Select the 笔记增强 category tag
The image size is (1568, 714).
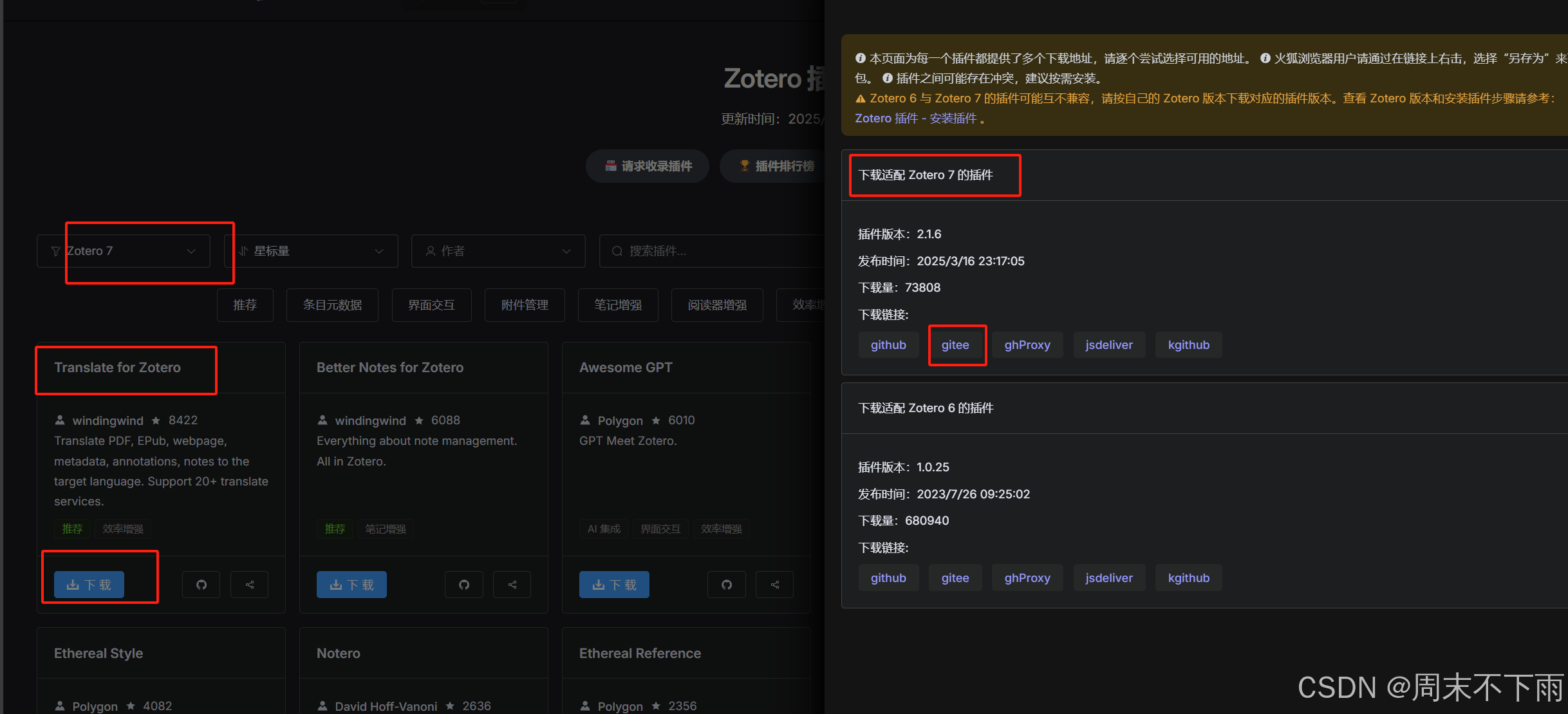[618, 305]
